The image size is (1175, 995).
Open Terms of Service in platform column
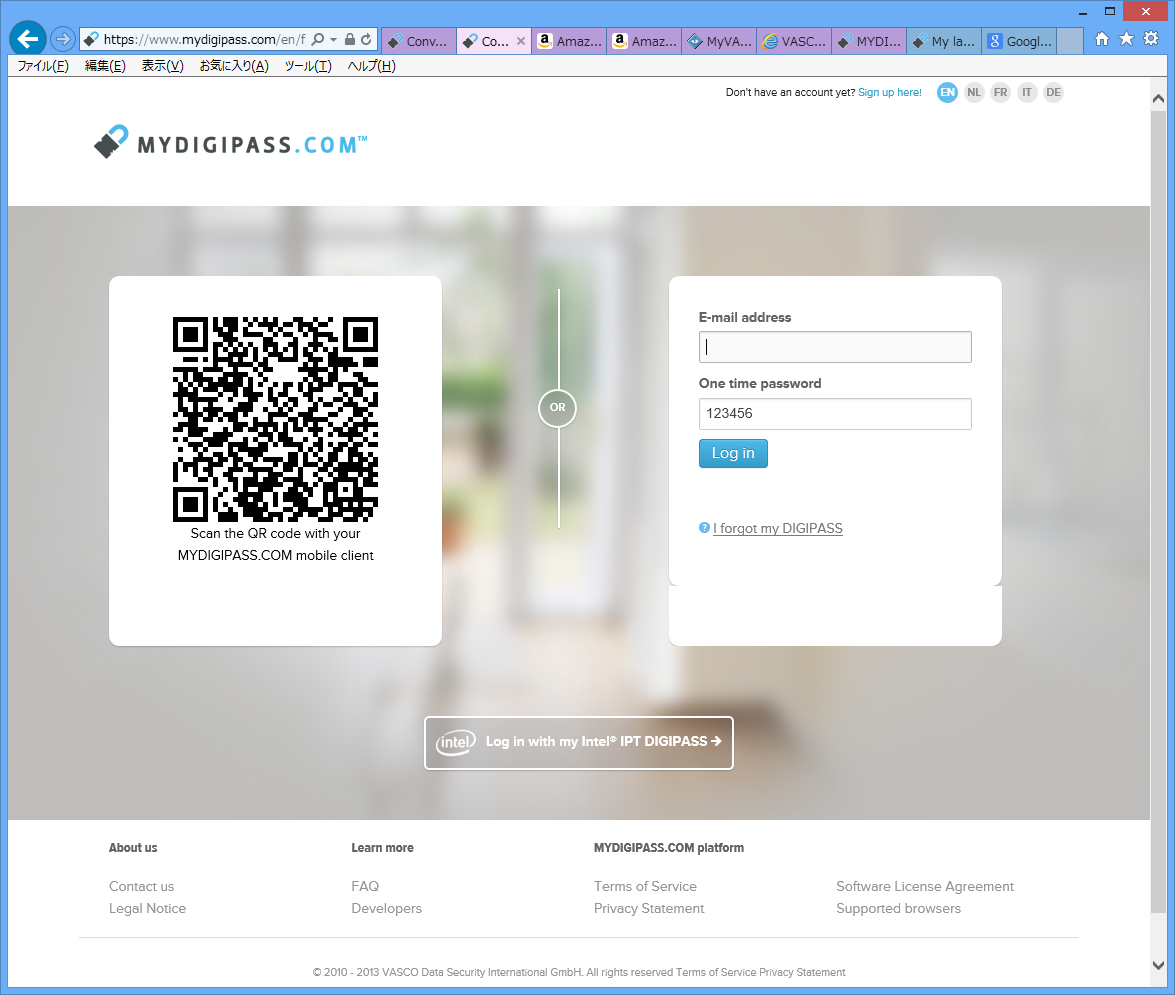[645, 886]
